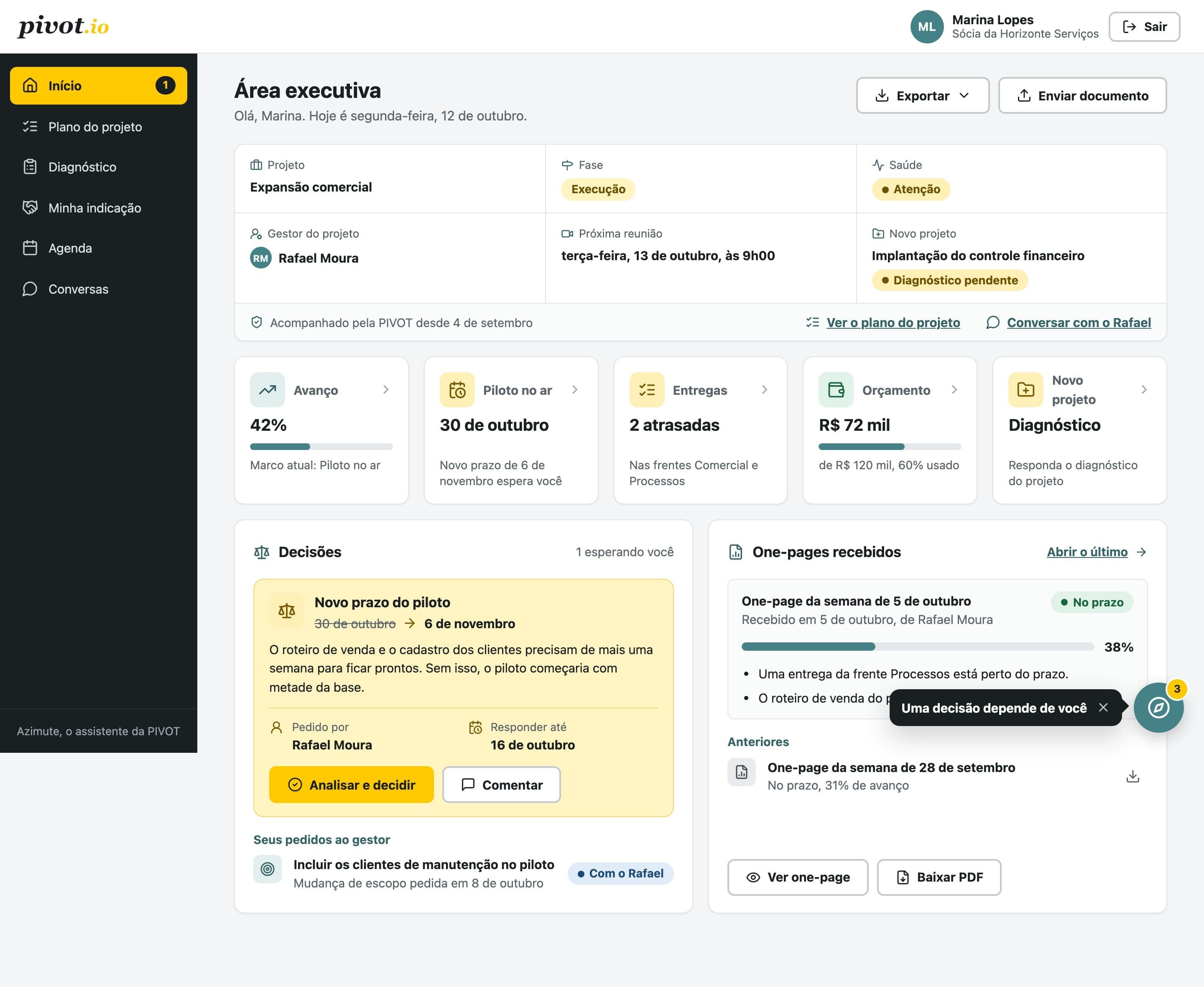Click the Entregas checklist icon
The width and height of the screenshot is (1204, 987).
tap(647, 390)
